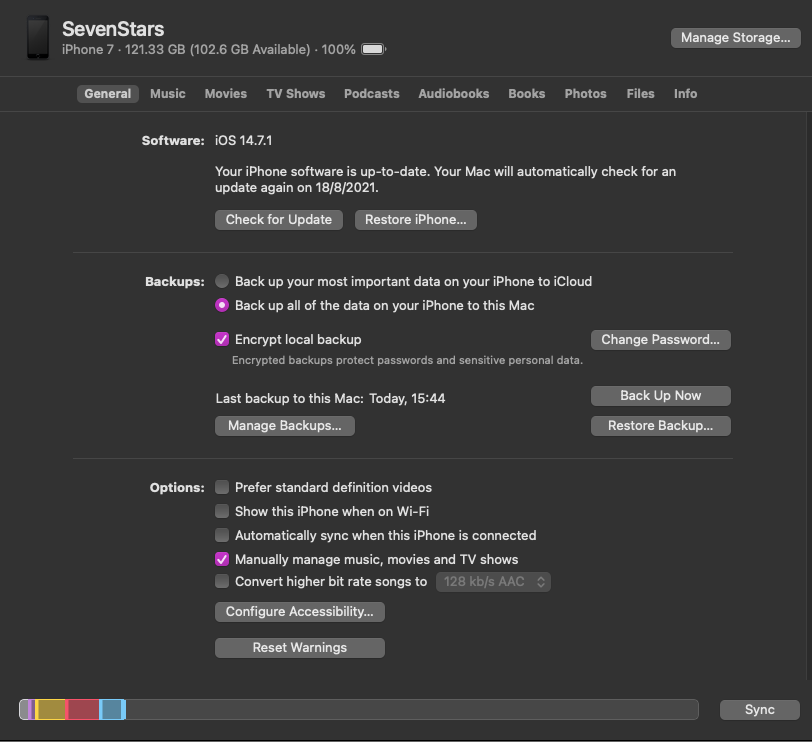Open Manage Backups dialog
This screenshot has width=812, height=742.
[x=285, y=426]
